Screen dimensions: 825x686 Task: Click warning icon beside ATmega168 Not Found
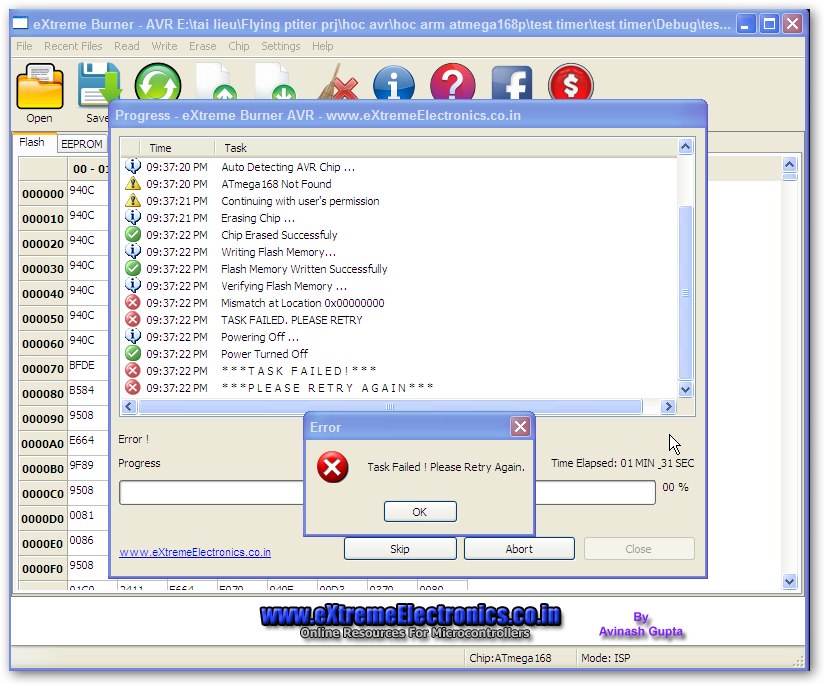click(x=133, y=184)
